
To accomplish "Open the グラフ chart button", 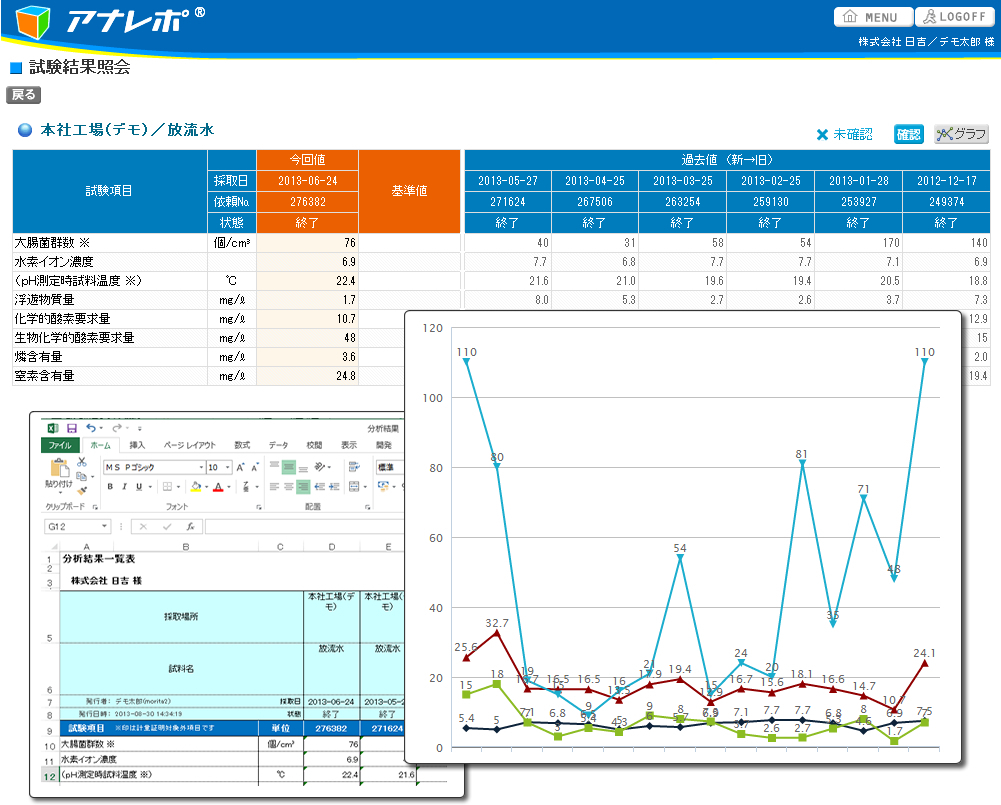I will pyautogui.click(x=961, y=134).
